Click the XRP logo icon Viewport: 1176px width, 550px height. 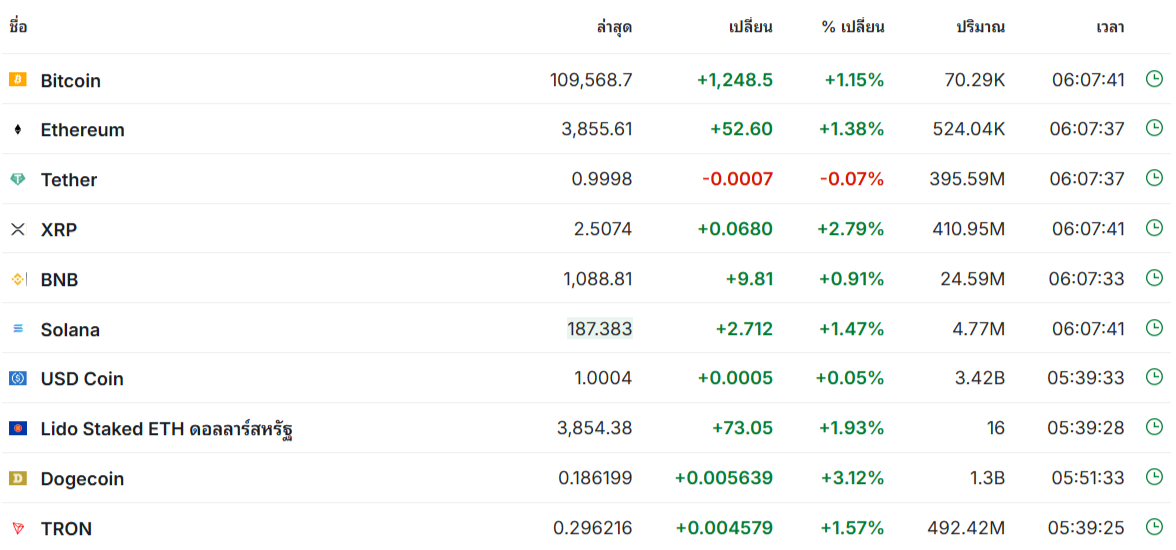17,229
